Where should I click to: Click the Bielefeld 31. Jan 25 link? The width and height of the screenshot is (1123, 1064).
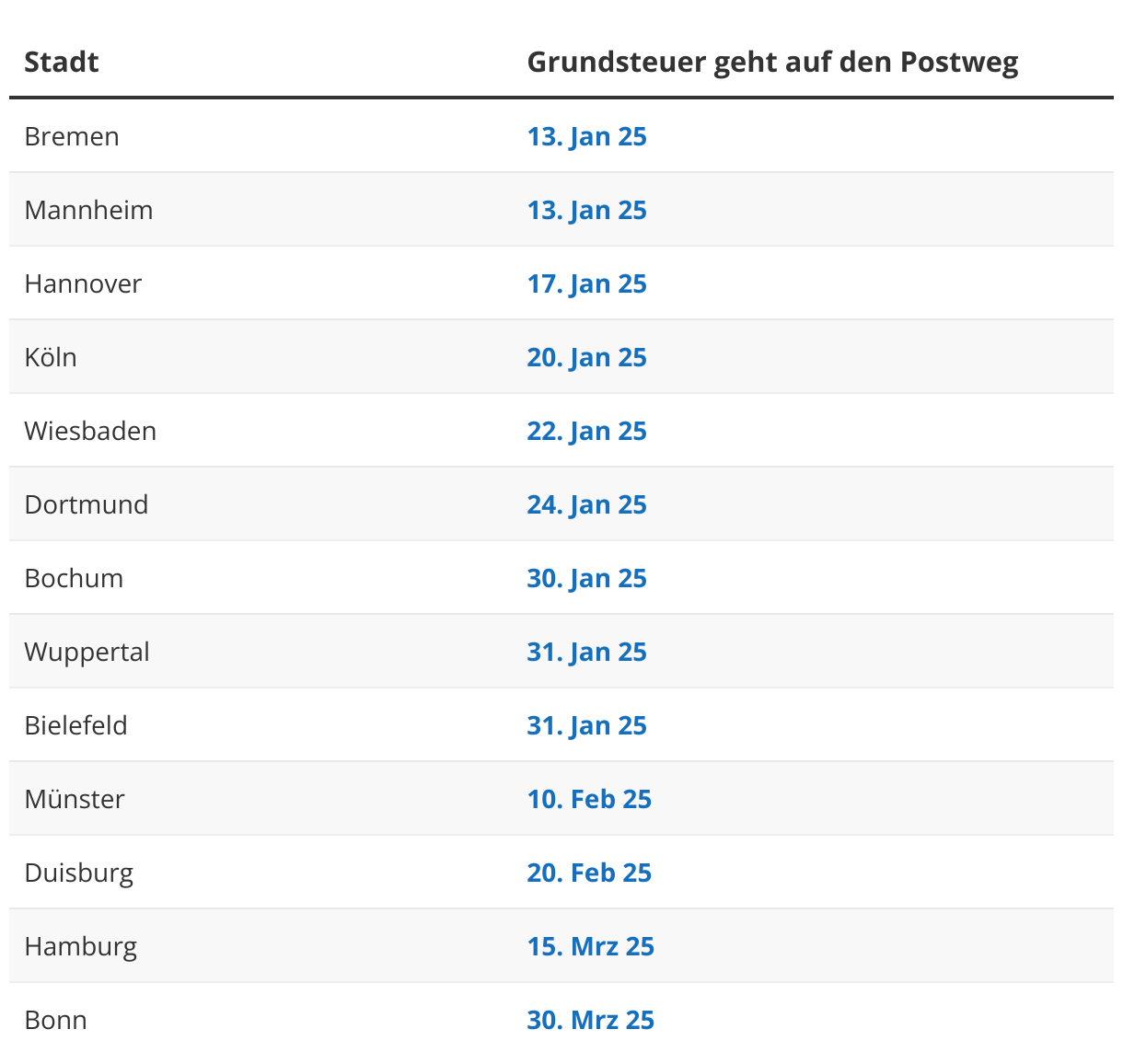click(x=586, y=725)
